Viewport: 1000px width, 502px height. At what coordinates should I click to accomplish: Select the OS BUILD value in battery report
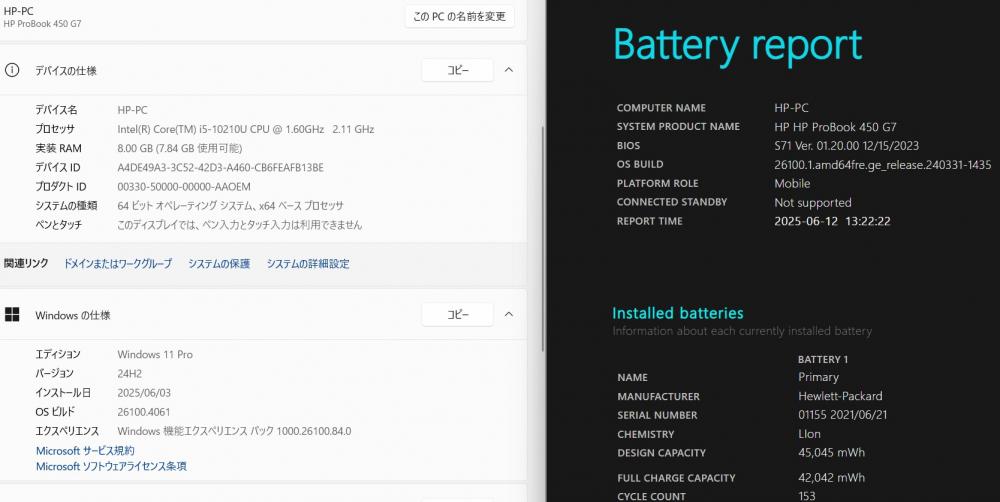883,165
